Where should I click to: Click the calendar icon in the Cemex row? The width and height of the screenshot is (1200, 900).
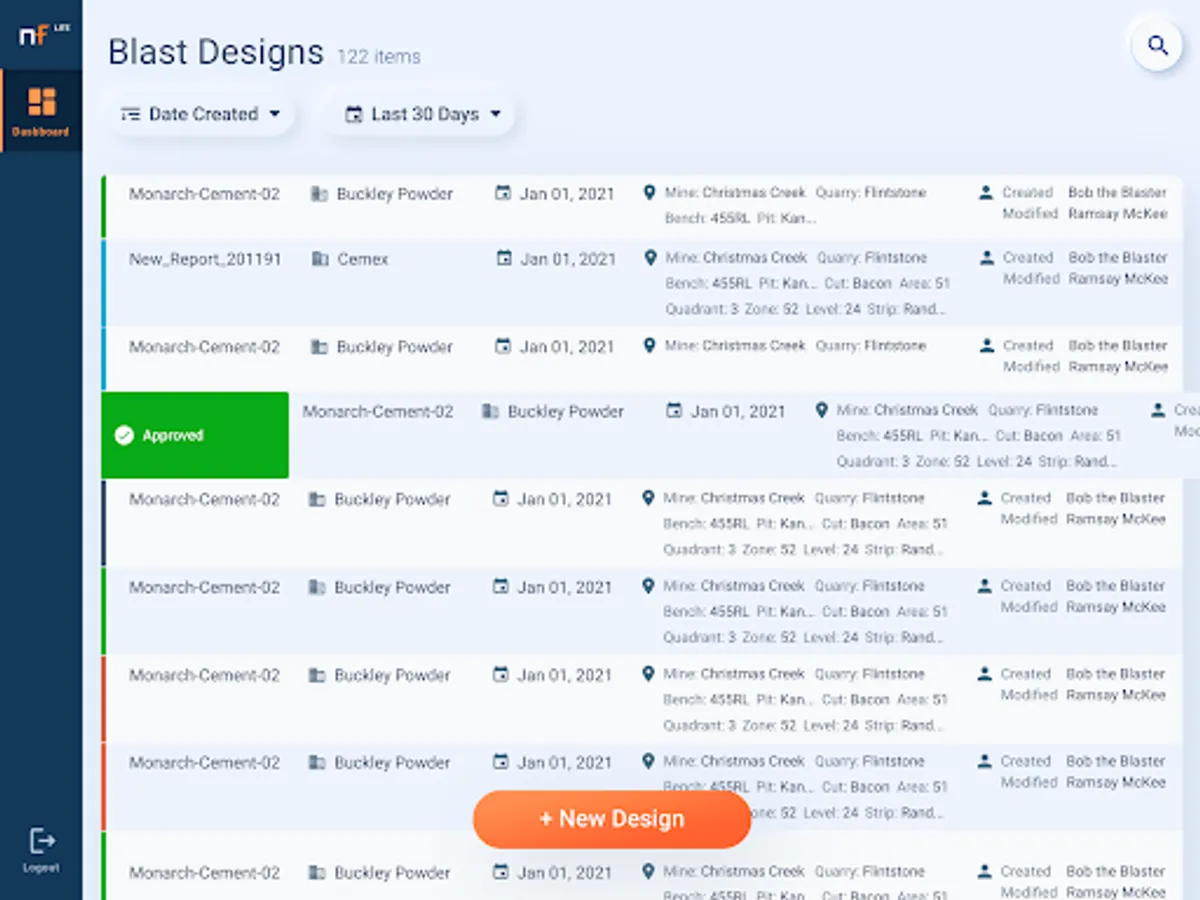[x=504, y=258]
